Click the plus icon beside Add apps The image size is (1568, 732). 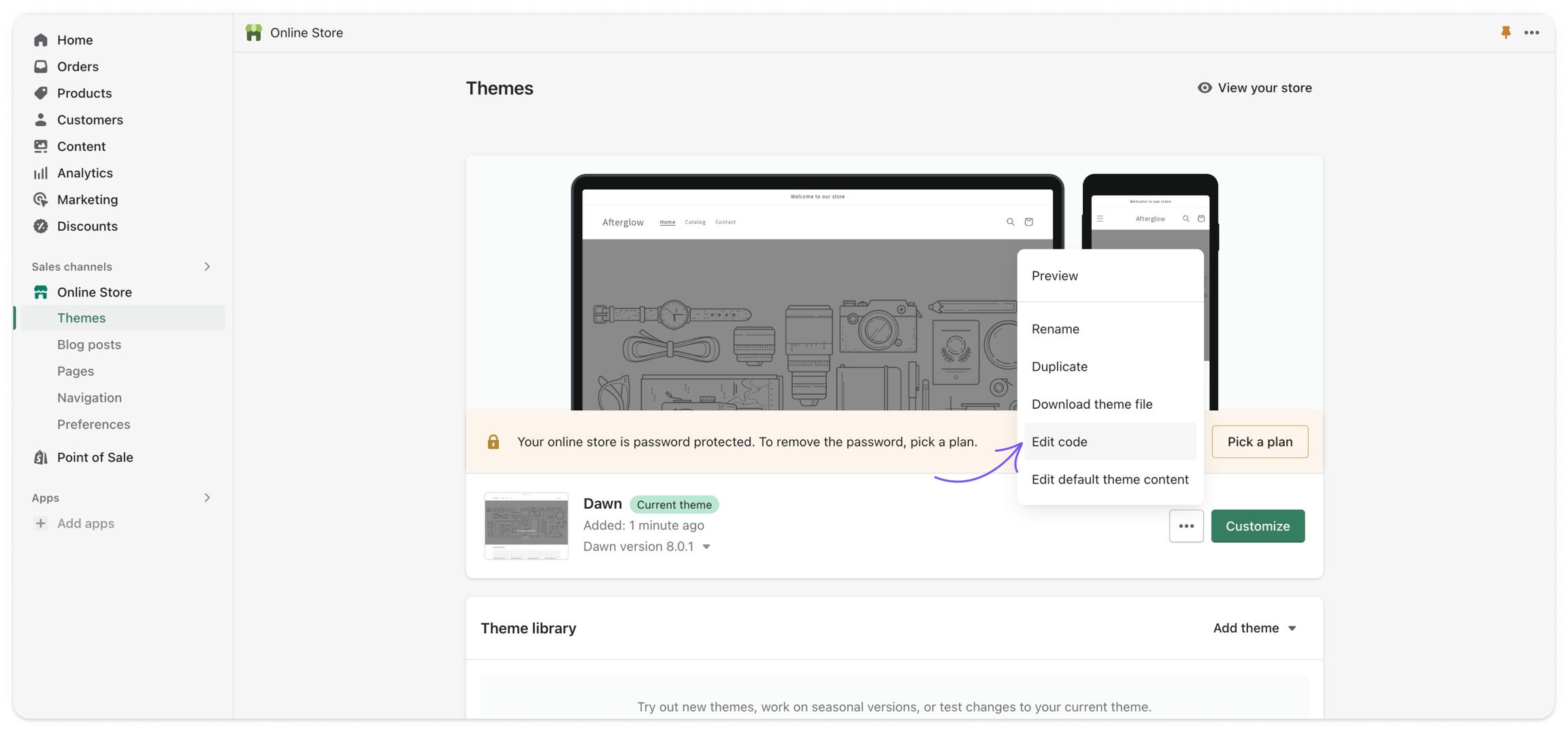(41, 523)
